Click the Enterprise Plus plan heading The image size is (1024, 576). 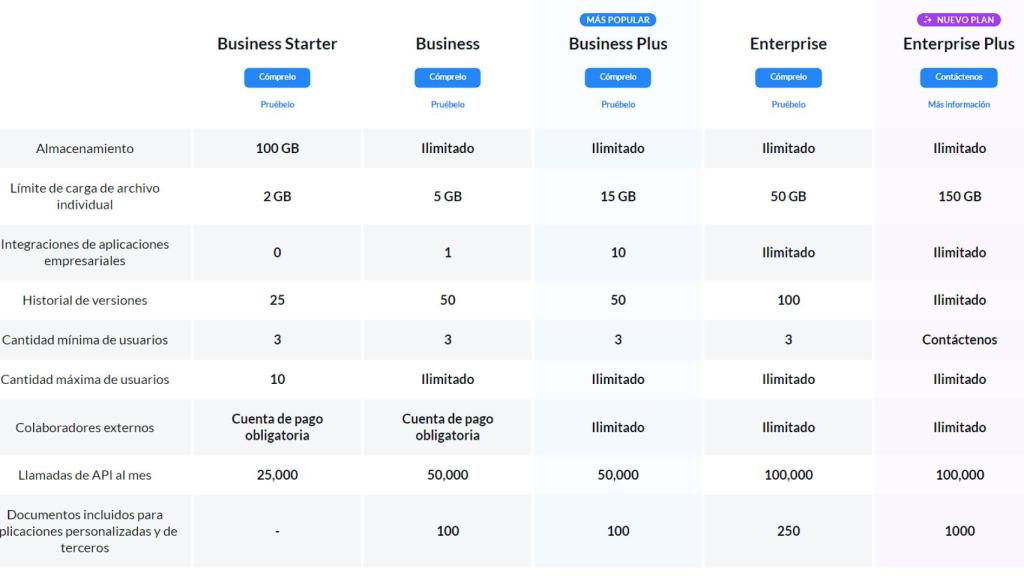click(x=959, y=44)
